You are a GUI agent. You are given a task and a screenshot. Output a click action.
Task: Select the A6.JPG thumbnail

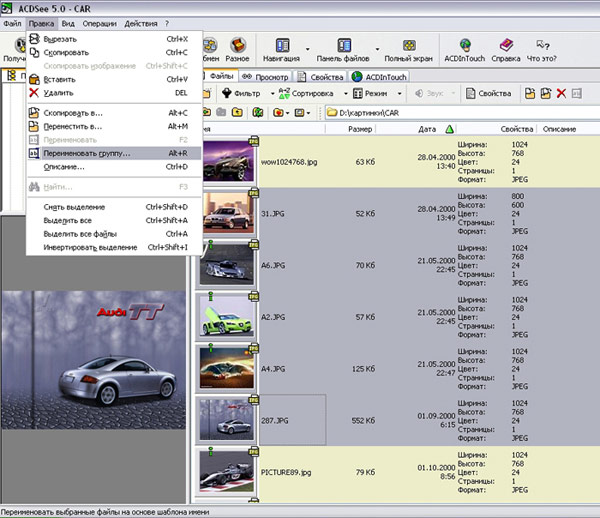227,265
